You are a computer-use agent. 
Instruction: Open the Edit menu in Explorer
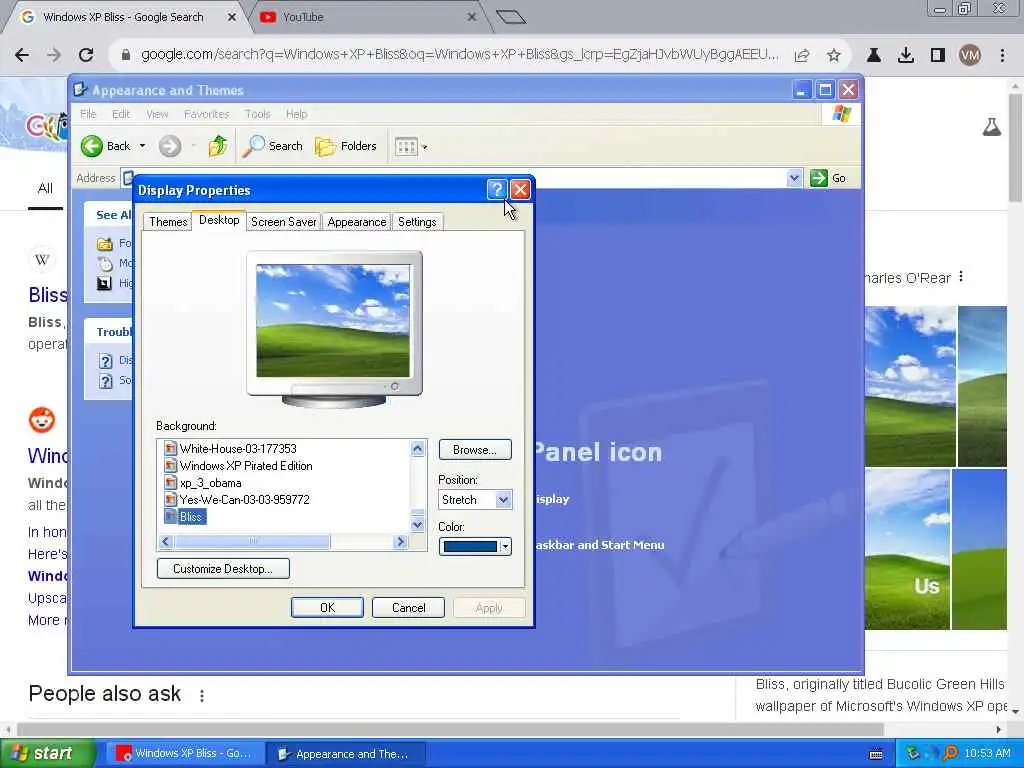(121, 114)
